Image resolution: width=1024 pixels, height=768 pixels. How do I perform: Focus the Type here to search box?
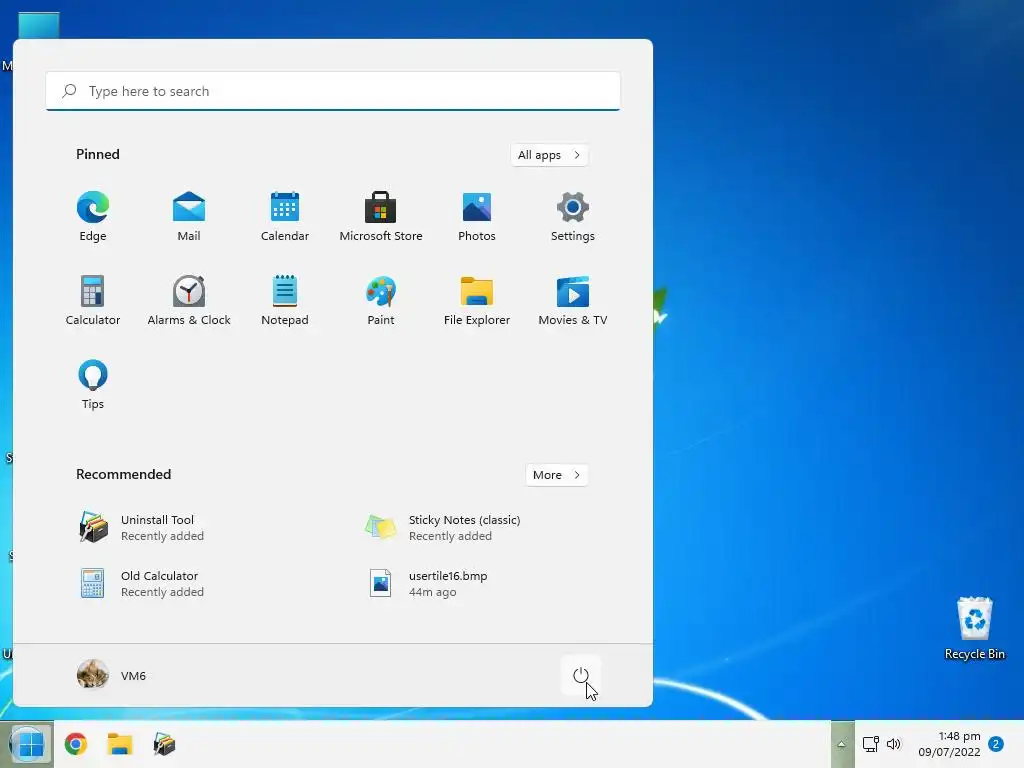[333, 91]
